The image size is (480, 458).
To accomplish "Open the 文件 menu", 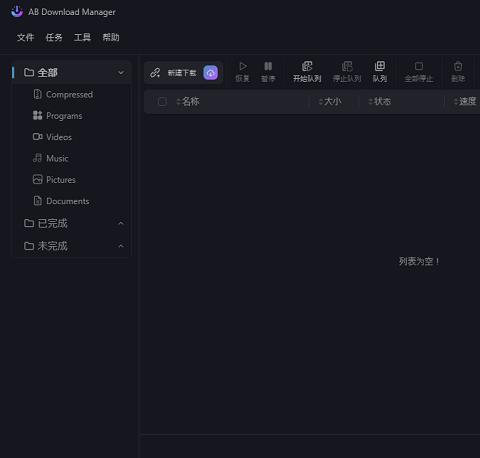I will tap(25, 37).
